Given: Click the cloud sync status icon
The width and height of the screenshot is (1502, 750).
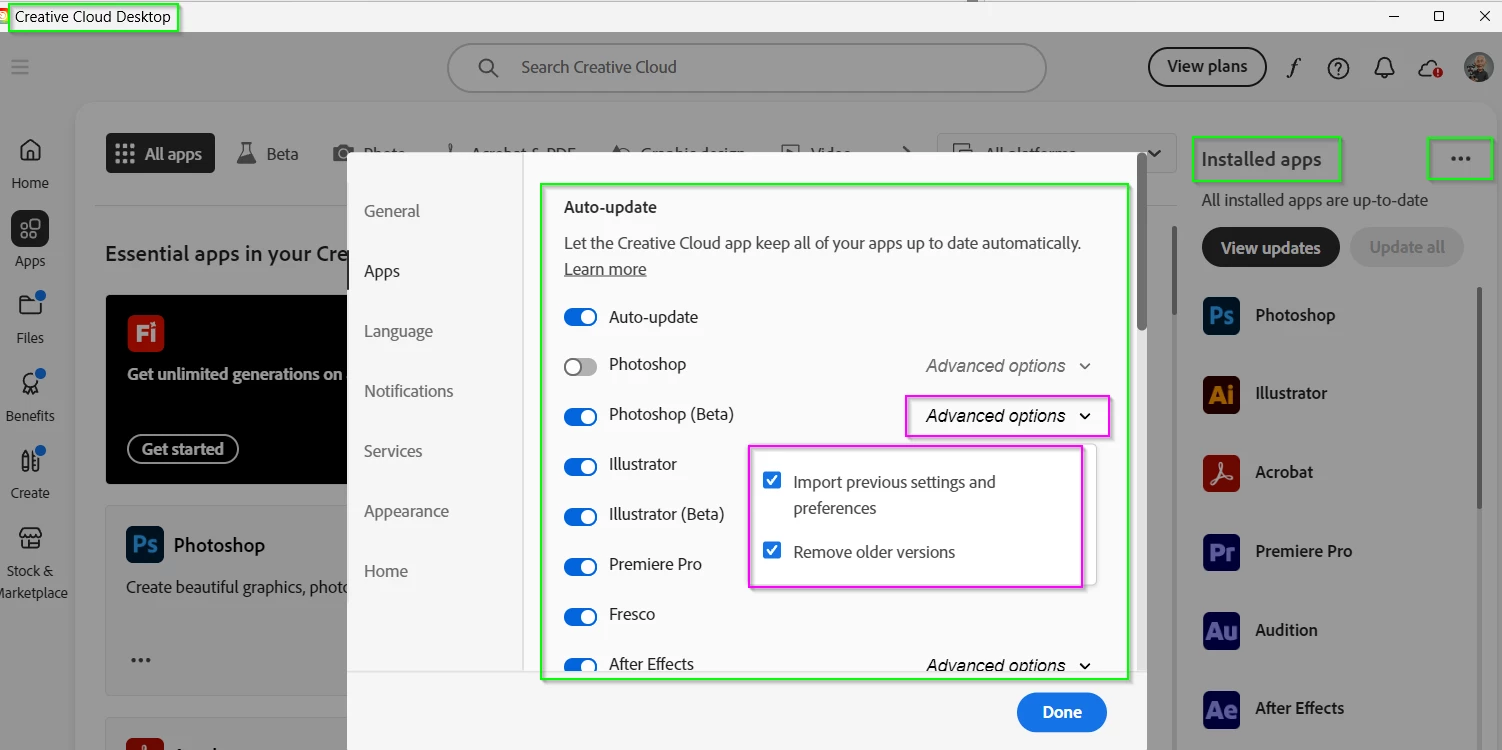Looking at the screenshot, I should click(x=1430, y=68).
